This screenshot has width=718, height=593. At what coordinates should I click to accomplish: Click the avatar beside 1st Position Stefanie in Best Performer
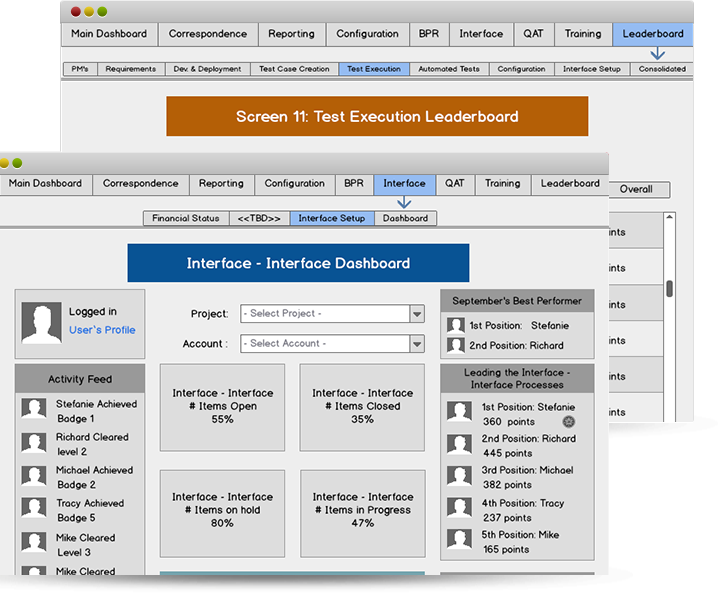(x=456, y=326)
